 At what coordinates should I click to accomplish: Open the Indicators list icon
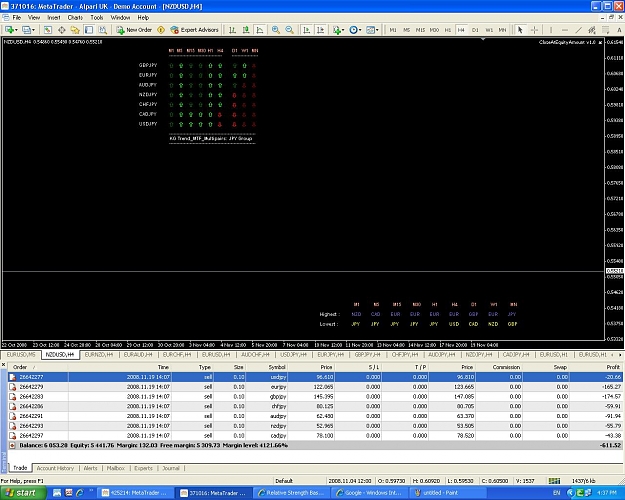coord(336,30)
